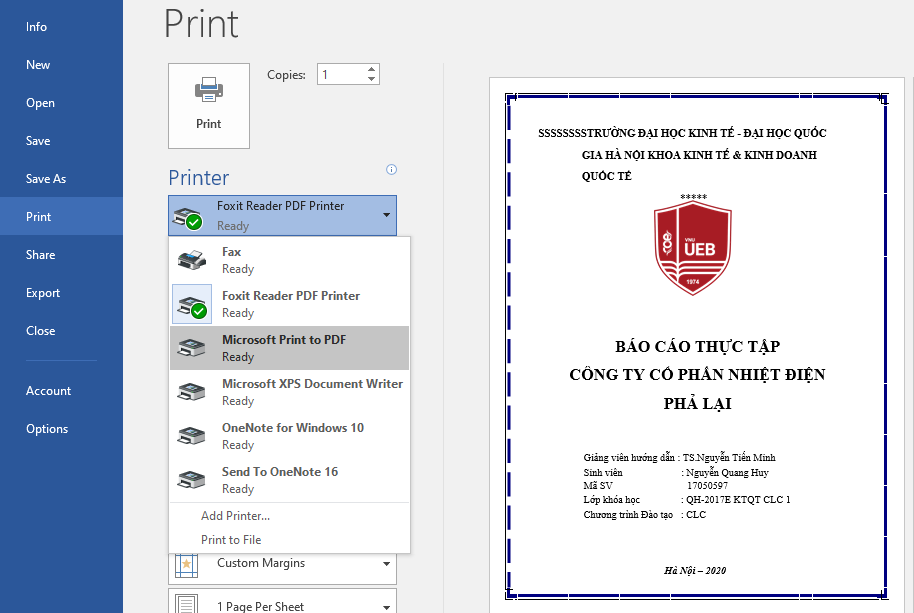Click 'Hà Nội – 2020' text in preview
Screen dimensions: 914x613
click(695, 570)
